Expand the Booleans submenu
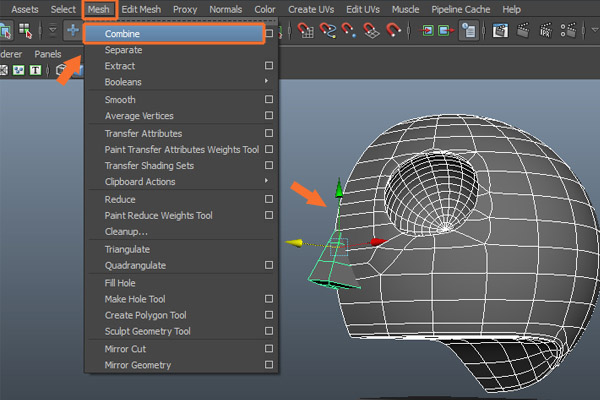Viewport: 600px width, 400px height. point(267,81)
